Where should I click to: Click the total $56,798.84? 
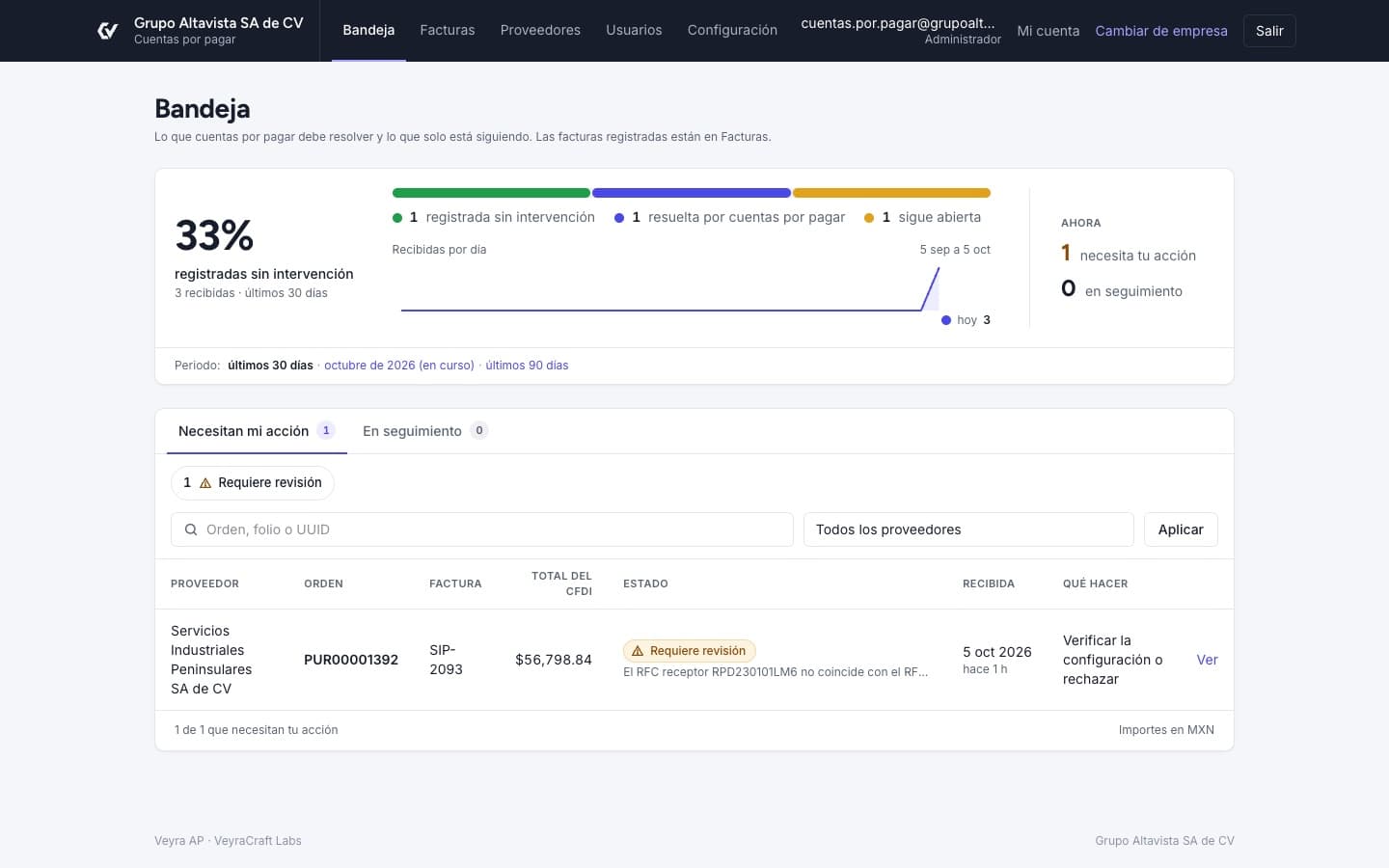(x=554, y=660)
